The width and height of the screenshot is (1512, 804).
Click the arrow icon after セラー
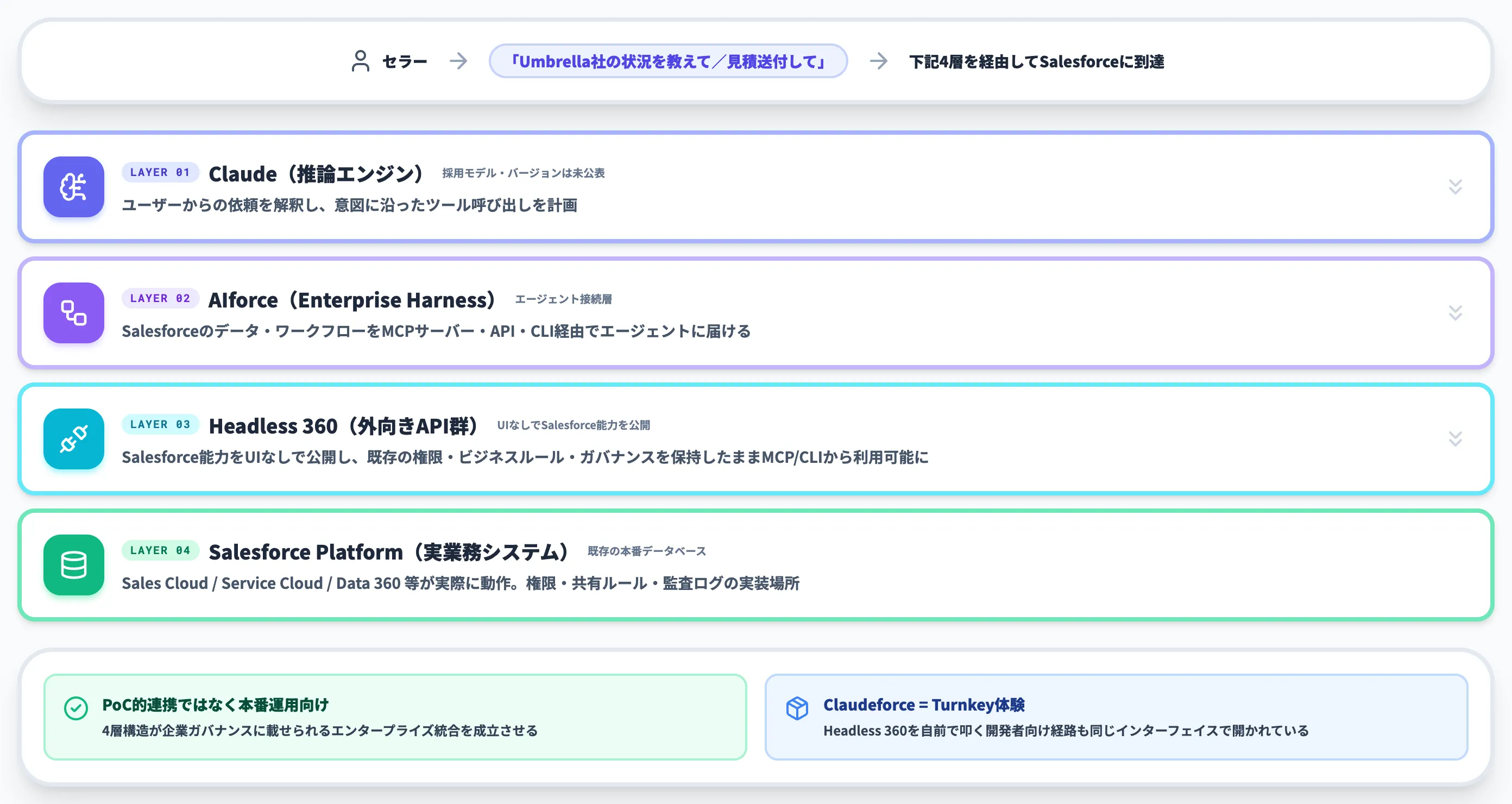(x=458, y=61)
